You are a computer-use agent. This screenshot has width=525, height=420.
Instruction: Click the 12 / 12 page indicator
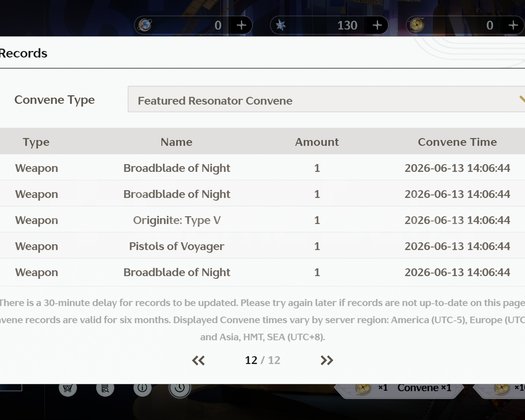pyautogui.click(x=262, y=360)
